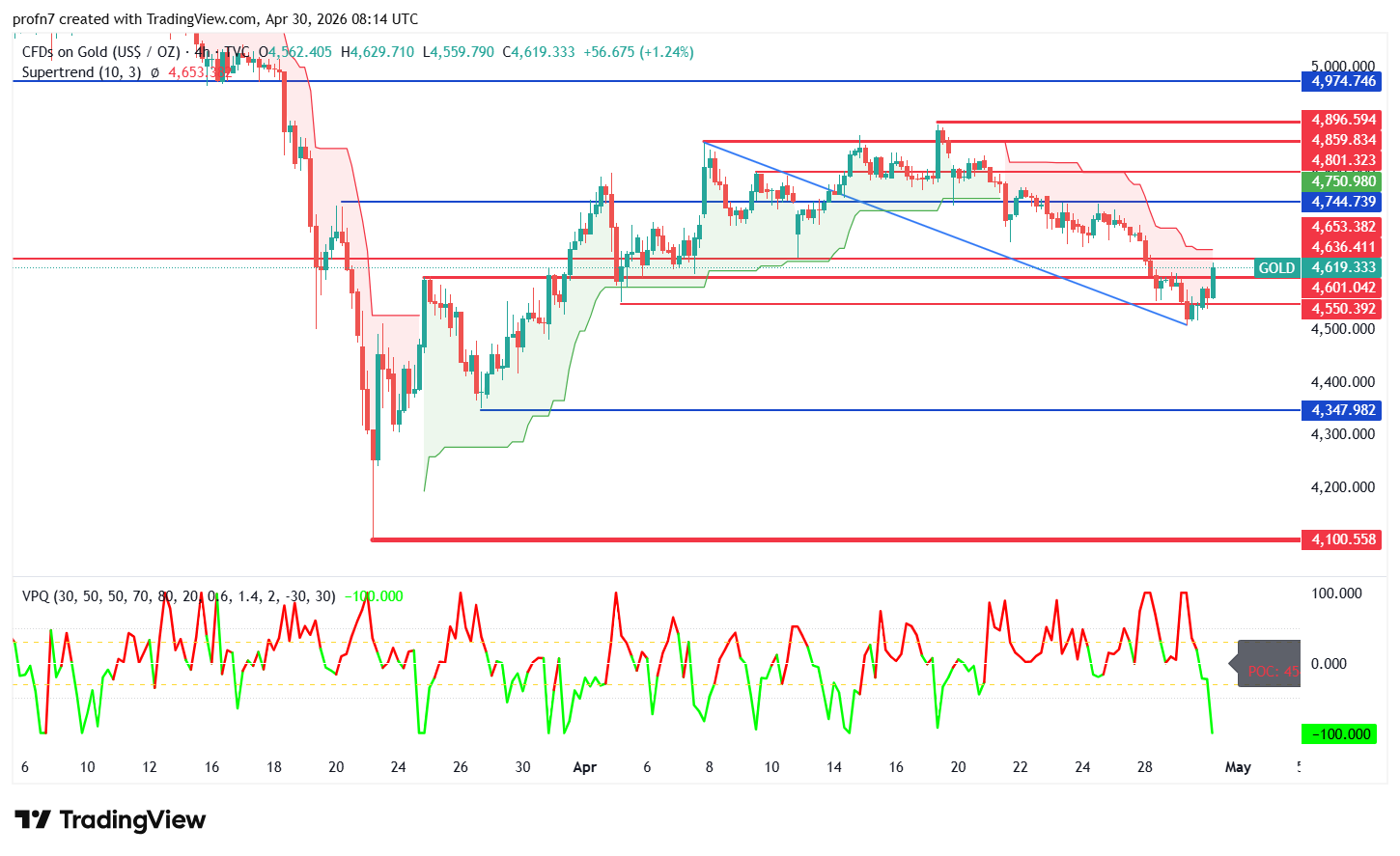The height and width of the screenshot is (856, 1400).
Task: Click the blue 4,744.739 price label
Action: (1343, 202)
